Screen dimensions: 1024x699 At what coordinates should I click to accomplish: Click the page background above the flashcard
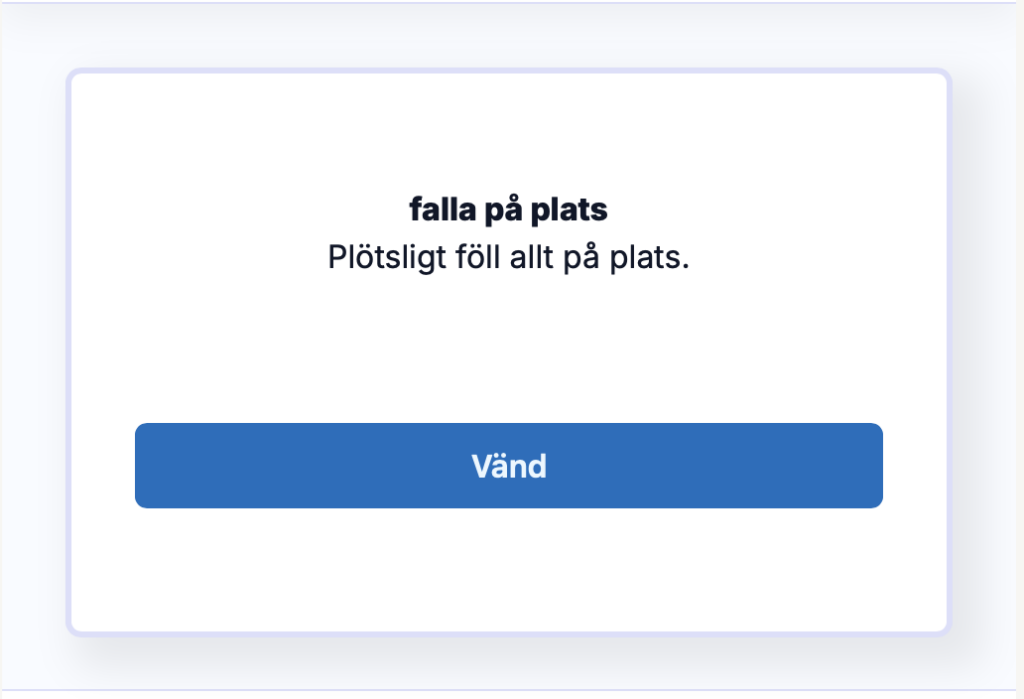(508, 35)
